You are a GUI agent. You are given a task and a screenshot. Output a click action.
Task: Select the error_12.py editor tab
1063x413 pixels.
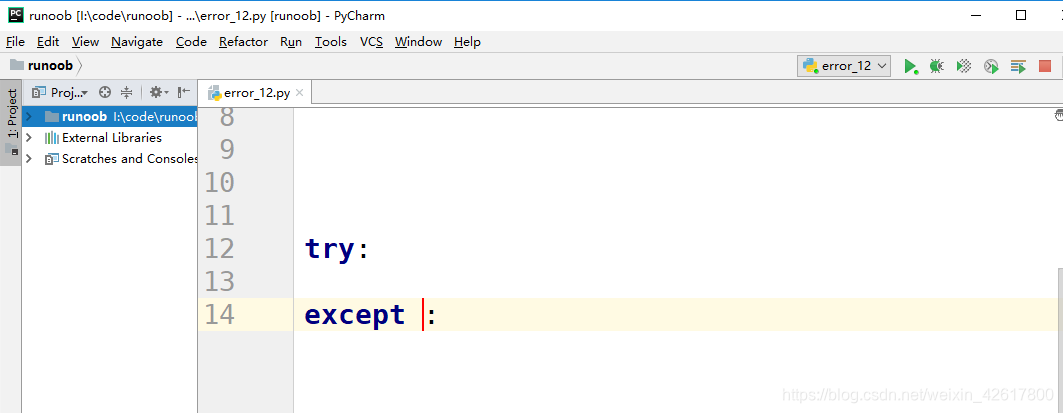(256, 93)
